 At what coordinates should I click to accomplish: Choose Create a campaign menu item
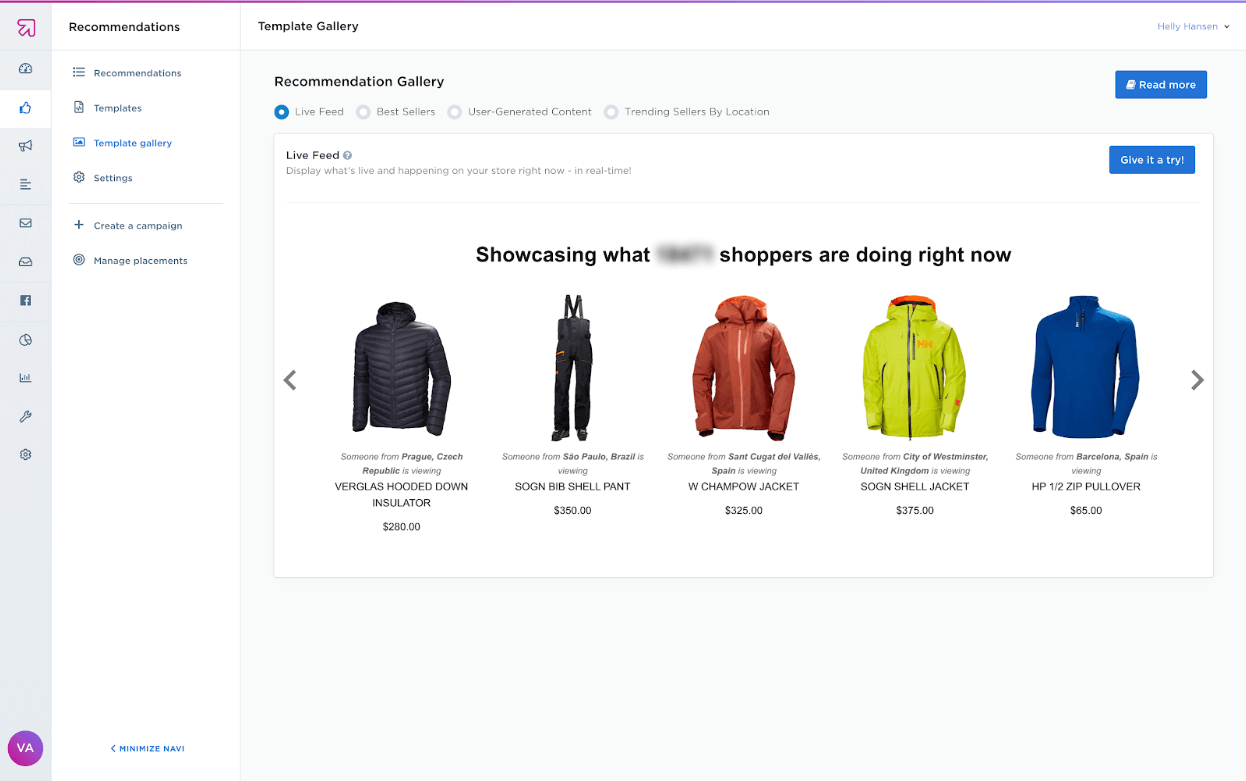click(x=138, y=226)
